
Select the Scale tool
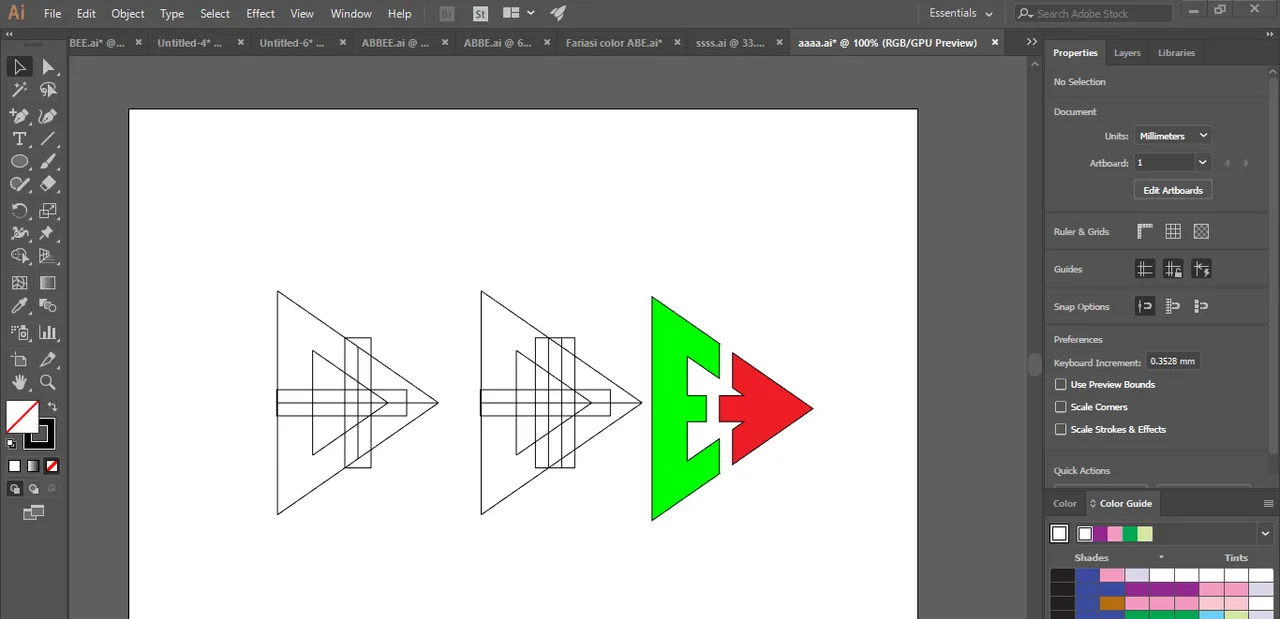tap(48, 210)
